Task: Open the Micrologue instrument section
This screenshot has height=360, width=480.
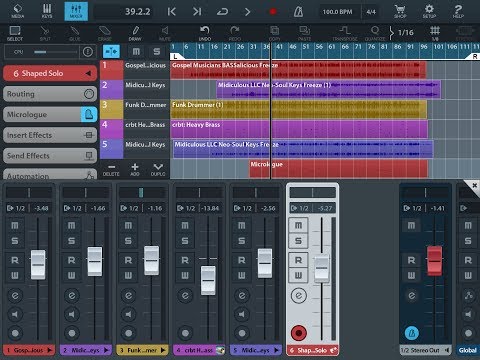Action: pyautogui.click(x=50, y=115)
